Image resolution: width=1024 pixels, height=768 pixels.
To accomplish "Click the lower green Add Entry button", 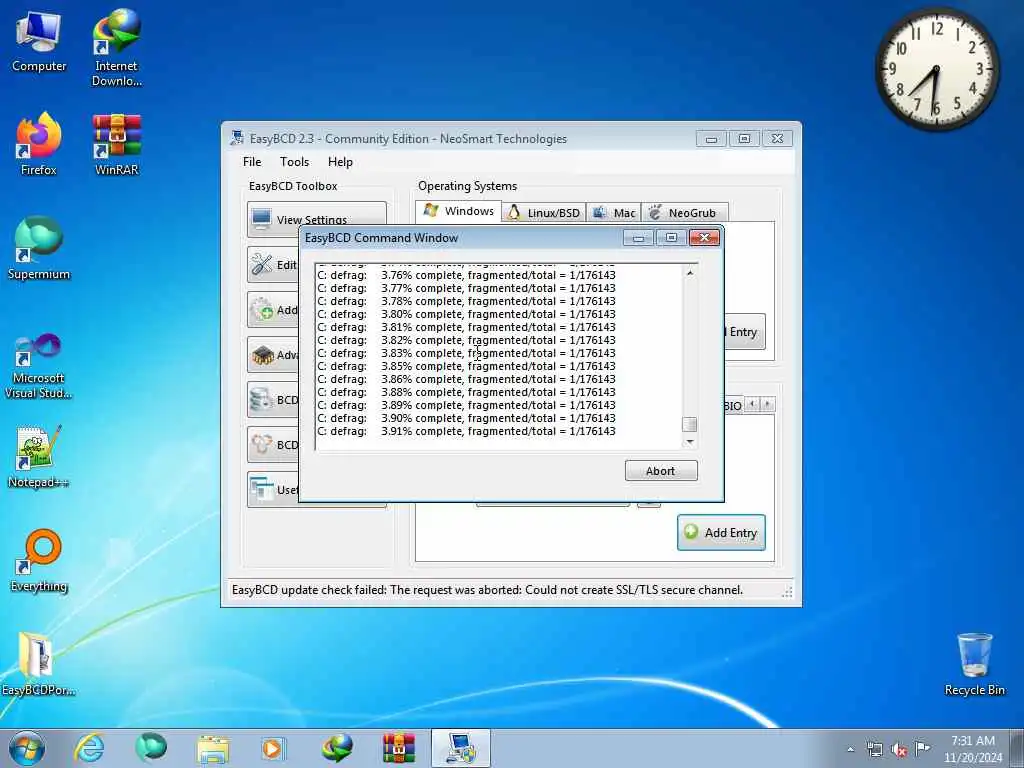I will coord(721,532).
